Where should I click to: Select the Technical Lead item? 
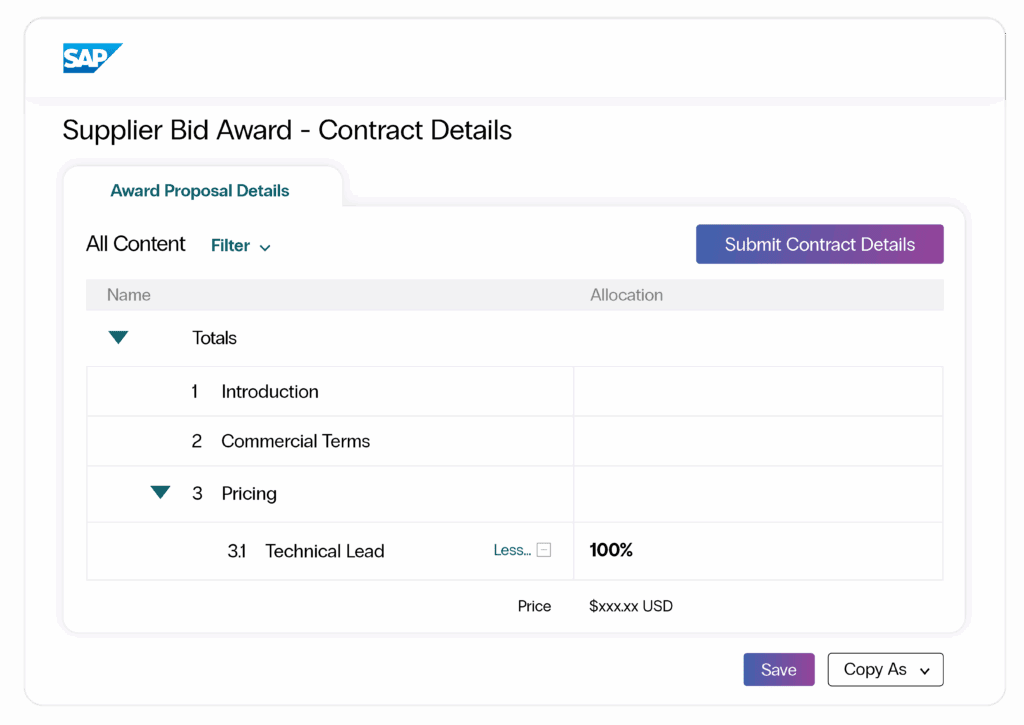(x=325, y=551)
